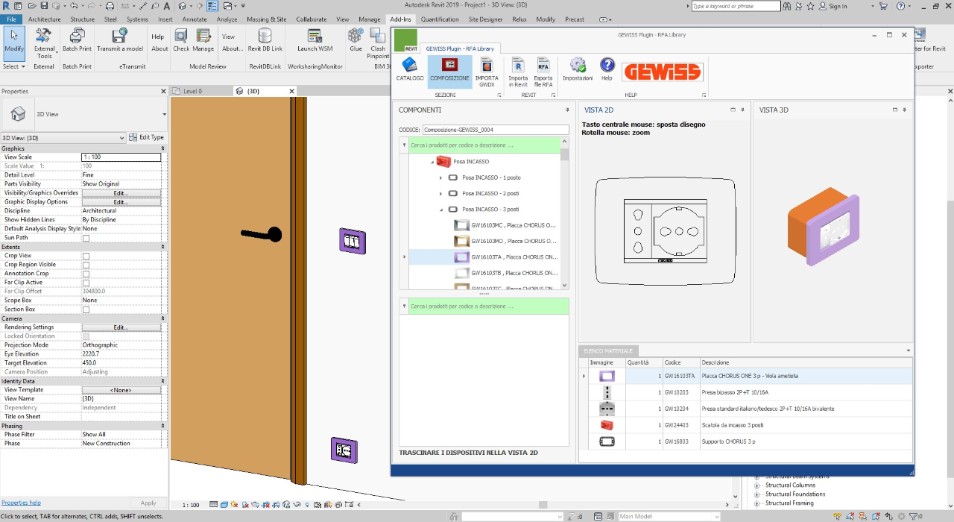The width and height of the screenshot is (954, 522).
Task: Select the door handle in 3D view
Action: pyautogui.click(x=262, y=234)
